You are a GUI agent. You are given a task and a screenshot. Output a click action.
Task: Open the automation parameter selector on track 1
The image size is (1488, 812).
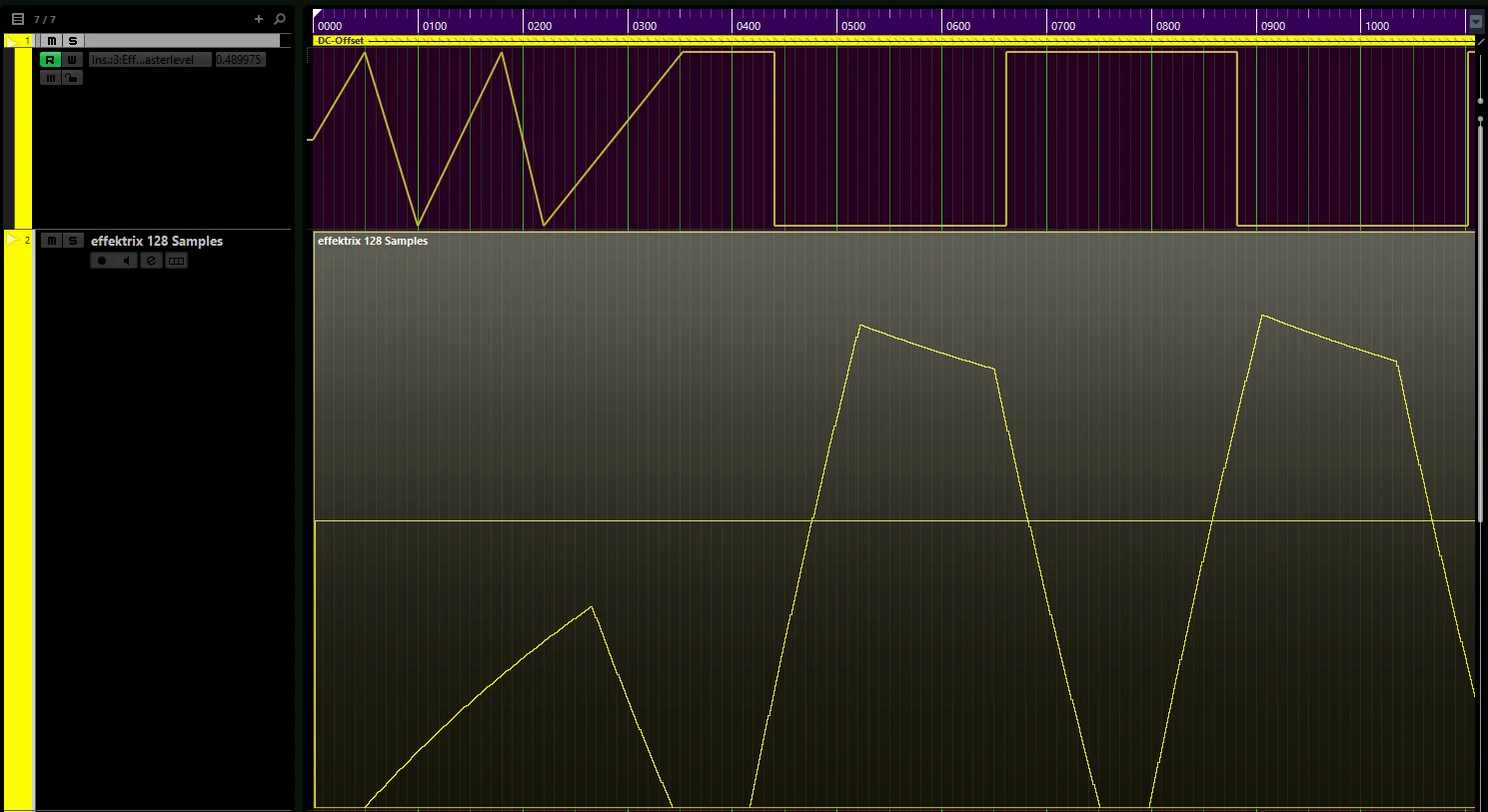(150, 60)
